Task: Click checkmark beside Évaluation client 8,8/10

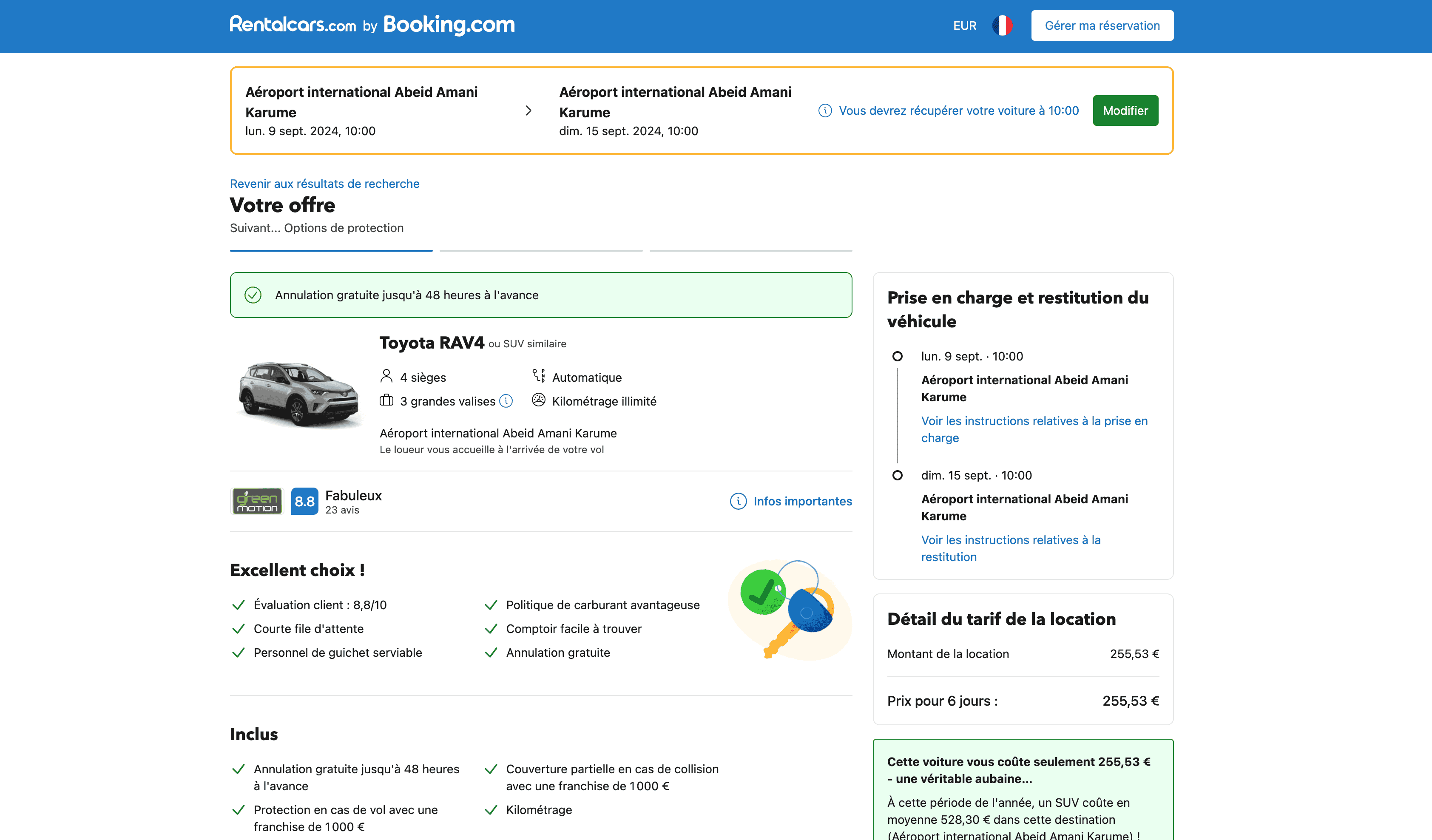Action: [x=238, y=605]
